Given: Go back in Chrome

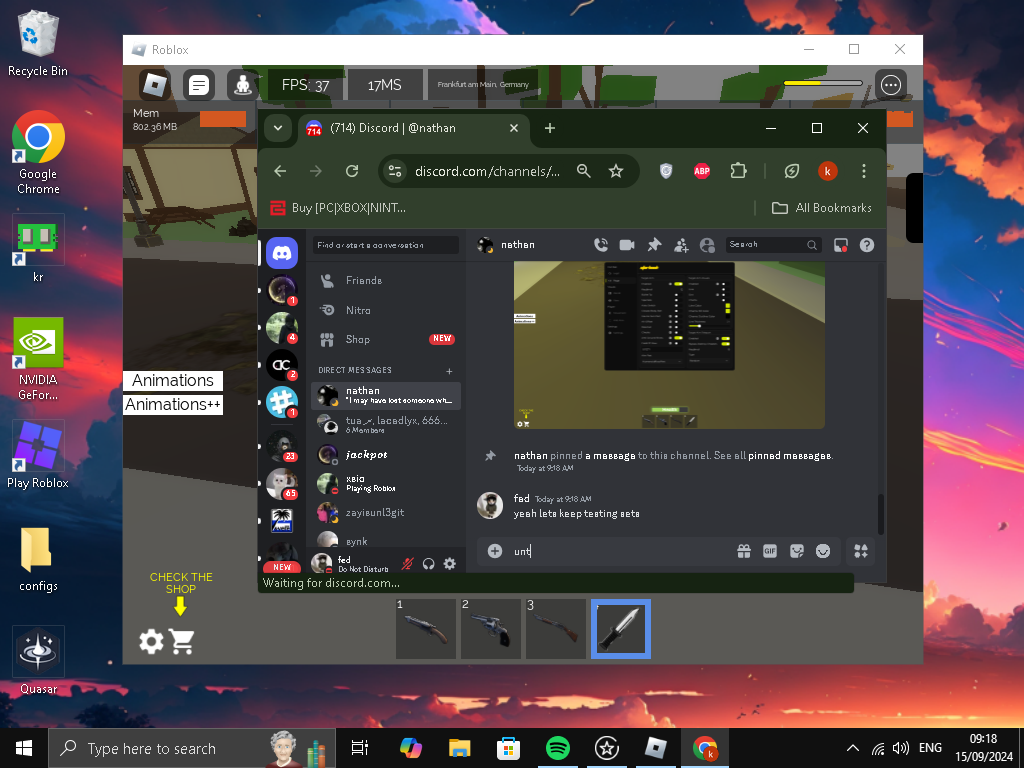Looking at the screenshot, I should pos(280,171).
